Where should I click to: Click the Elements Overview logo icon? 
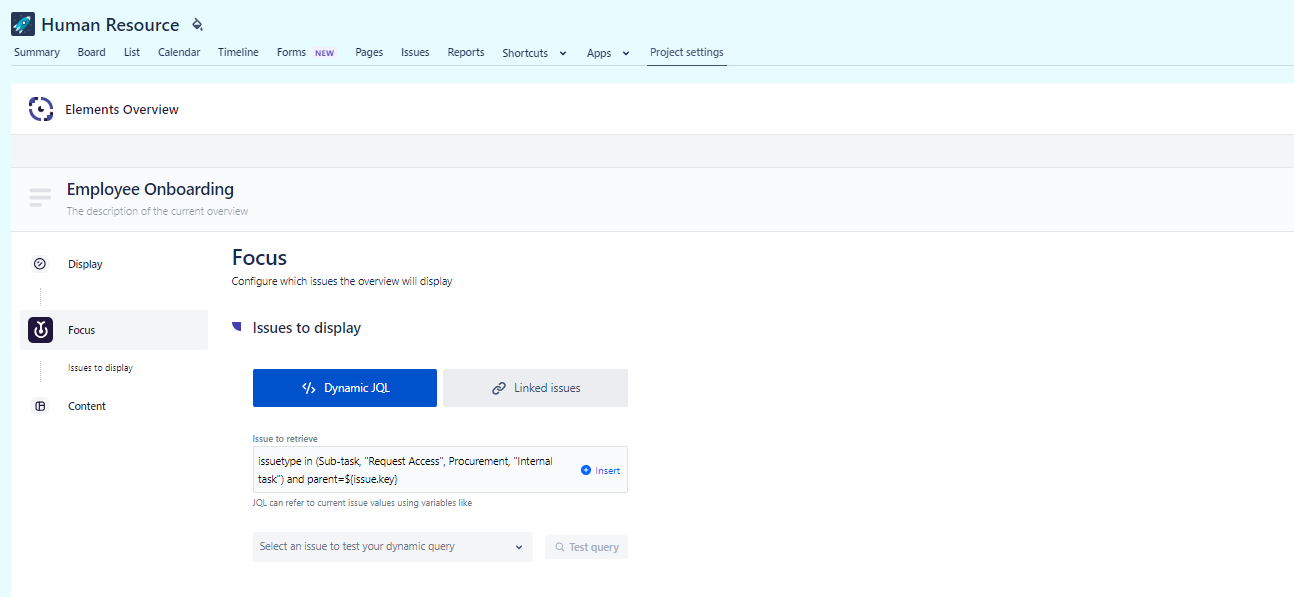point(41,109)
